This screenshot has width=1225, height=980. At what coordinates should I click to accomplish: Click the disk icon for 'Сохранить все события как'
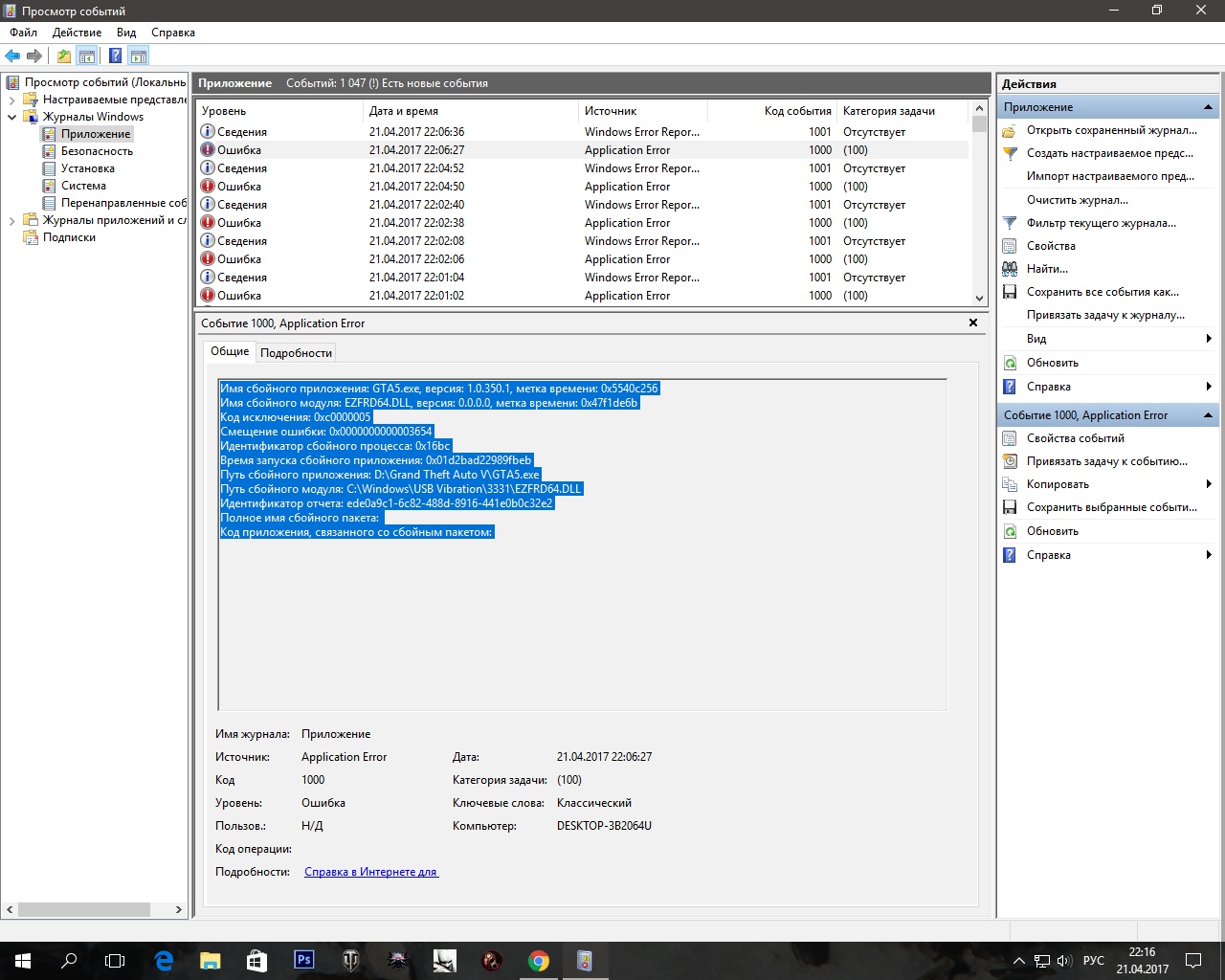point(1010,292)
